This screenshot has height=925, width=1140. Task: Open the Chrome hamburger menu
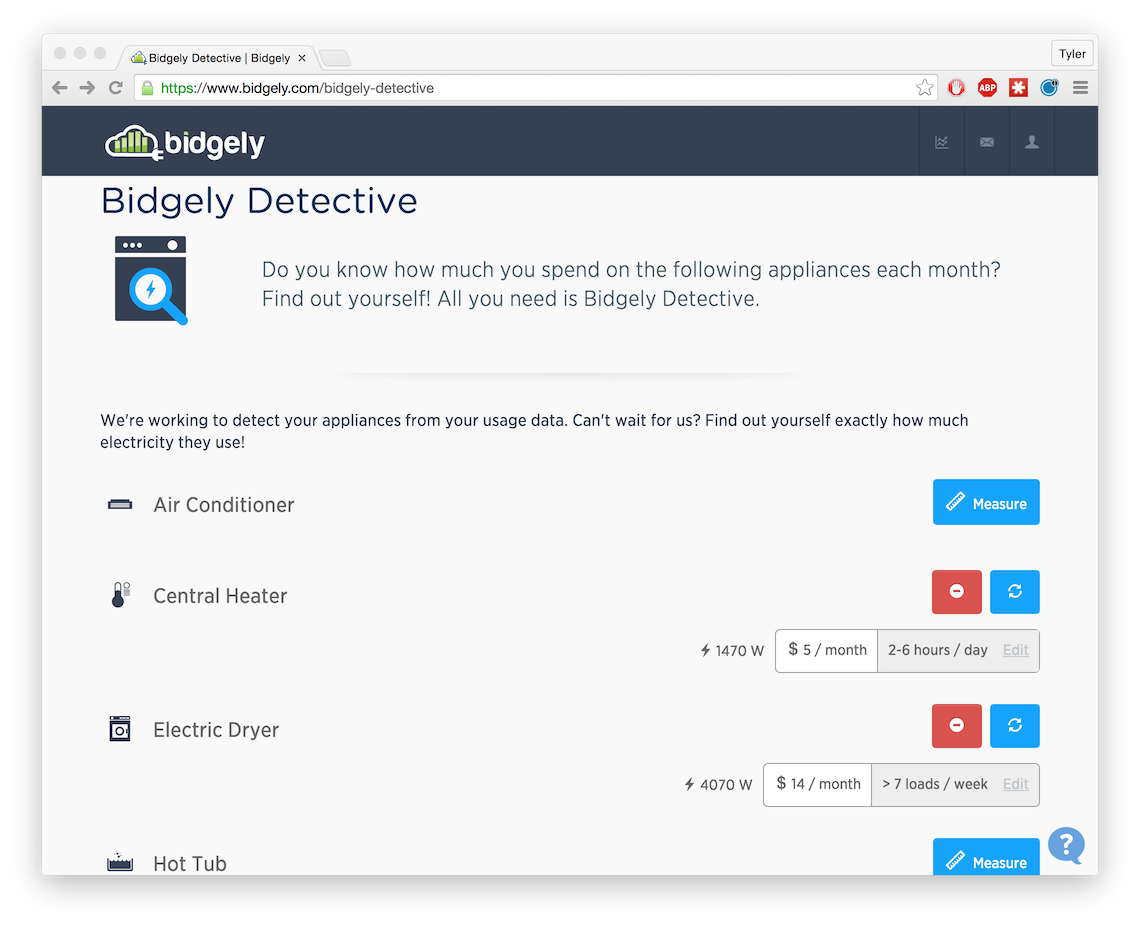point(1080,88)
